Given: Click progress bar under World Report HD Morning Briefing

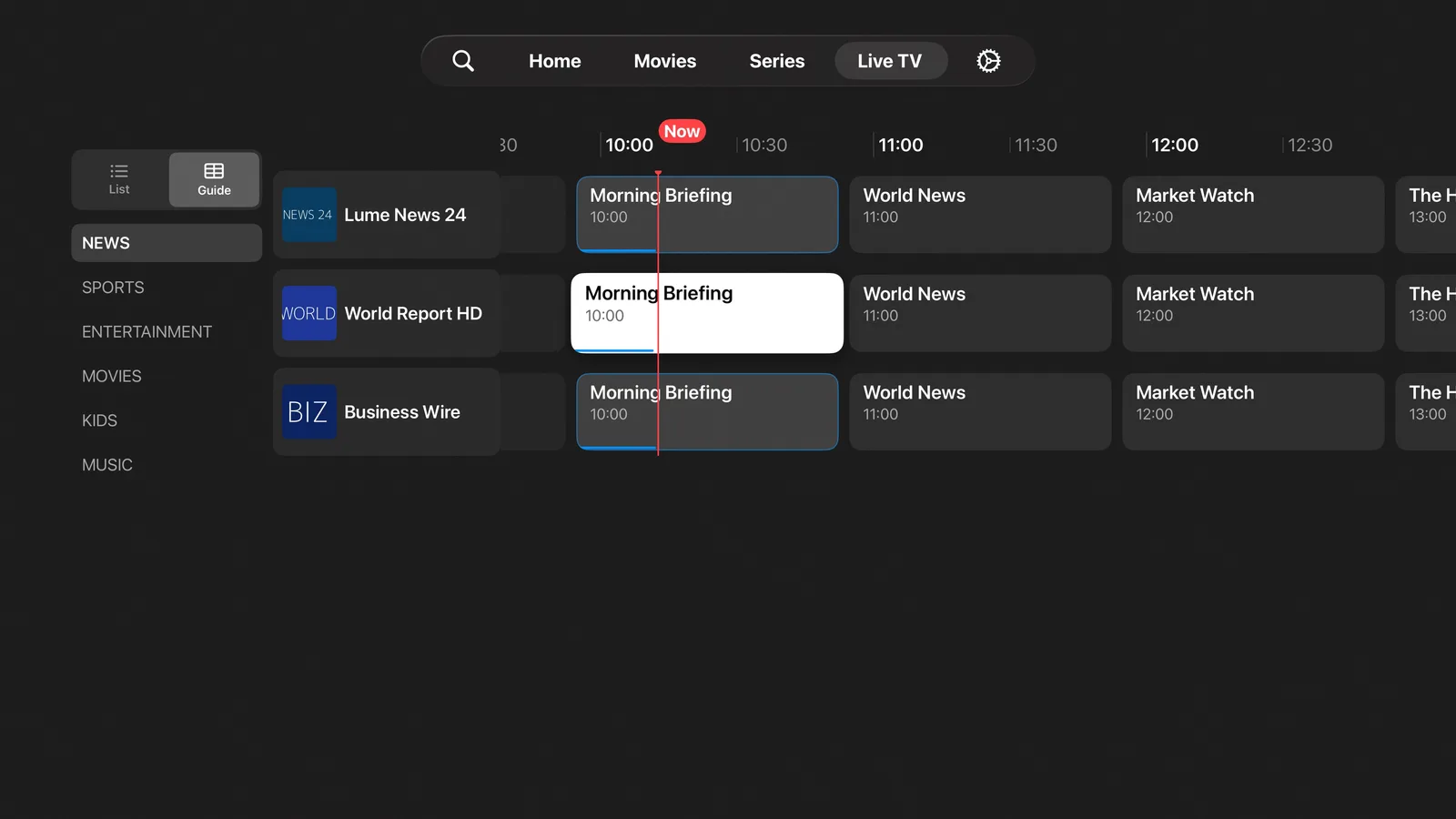Looking at the screenshot, I should click(x=614, y=350).
